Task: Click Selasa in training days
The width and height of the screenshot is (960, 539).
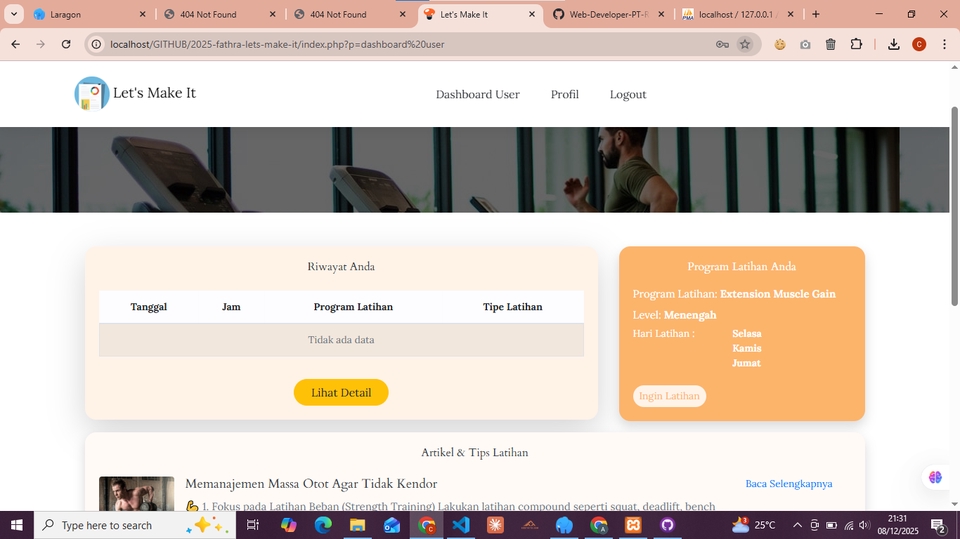Action: pyautogui.click(x=747, y=333)
